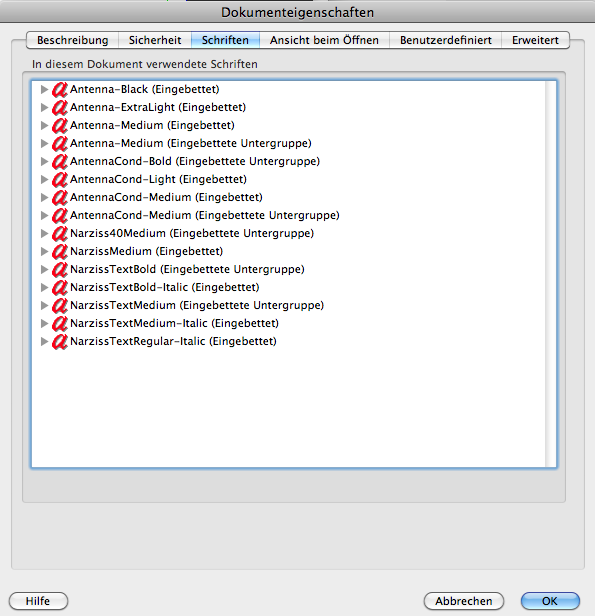Select NarzissMedium (Eingebettet) text

[146, 251]
